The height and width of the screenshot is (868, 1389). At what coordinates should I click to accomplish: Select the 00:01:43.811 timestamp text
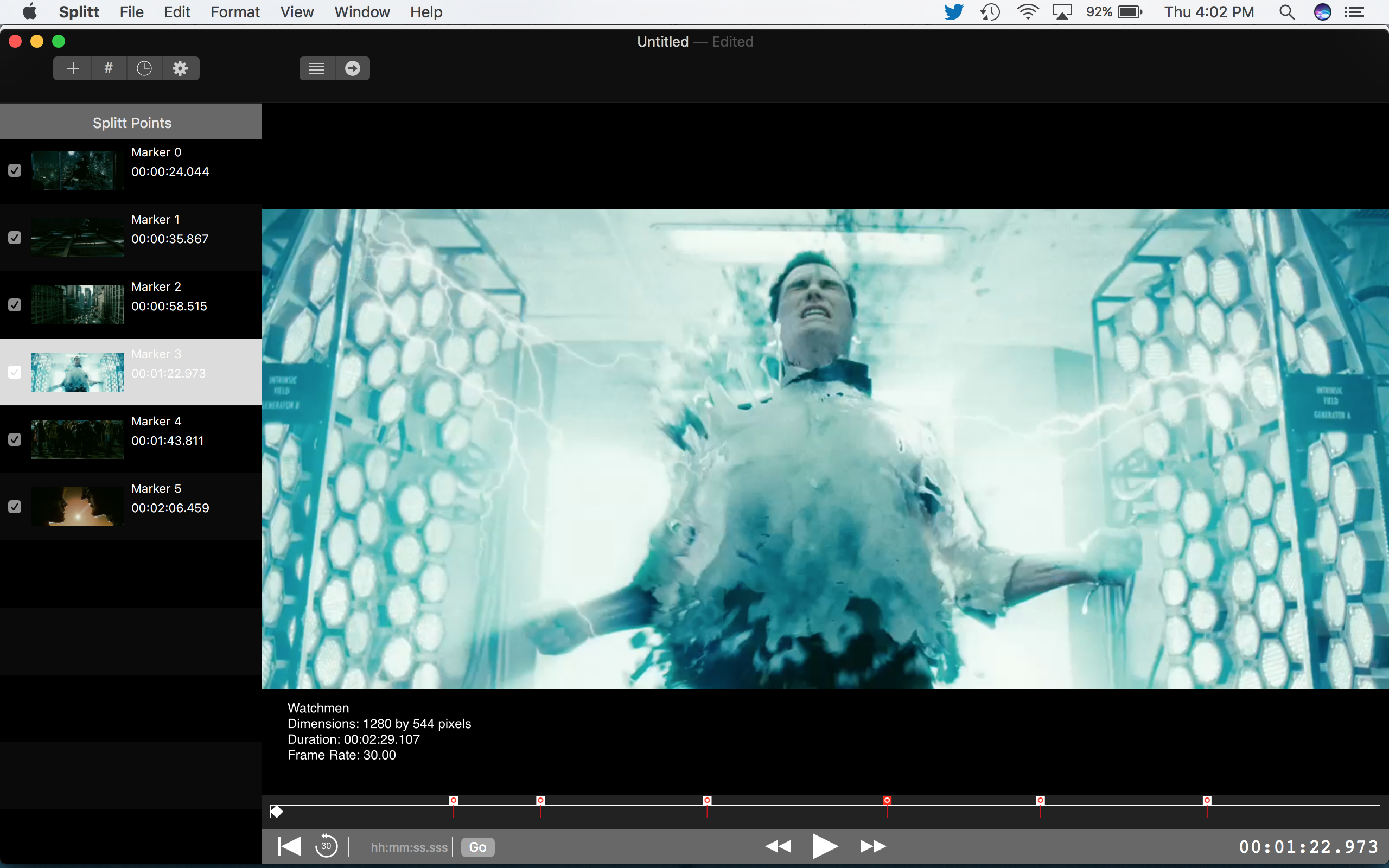click(x=168, y=441)
